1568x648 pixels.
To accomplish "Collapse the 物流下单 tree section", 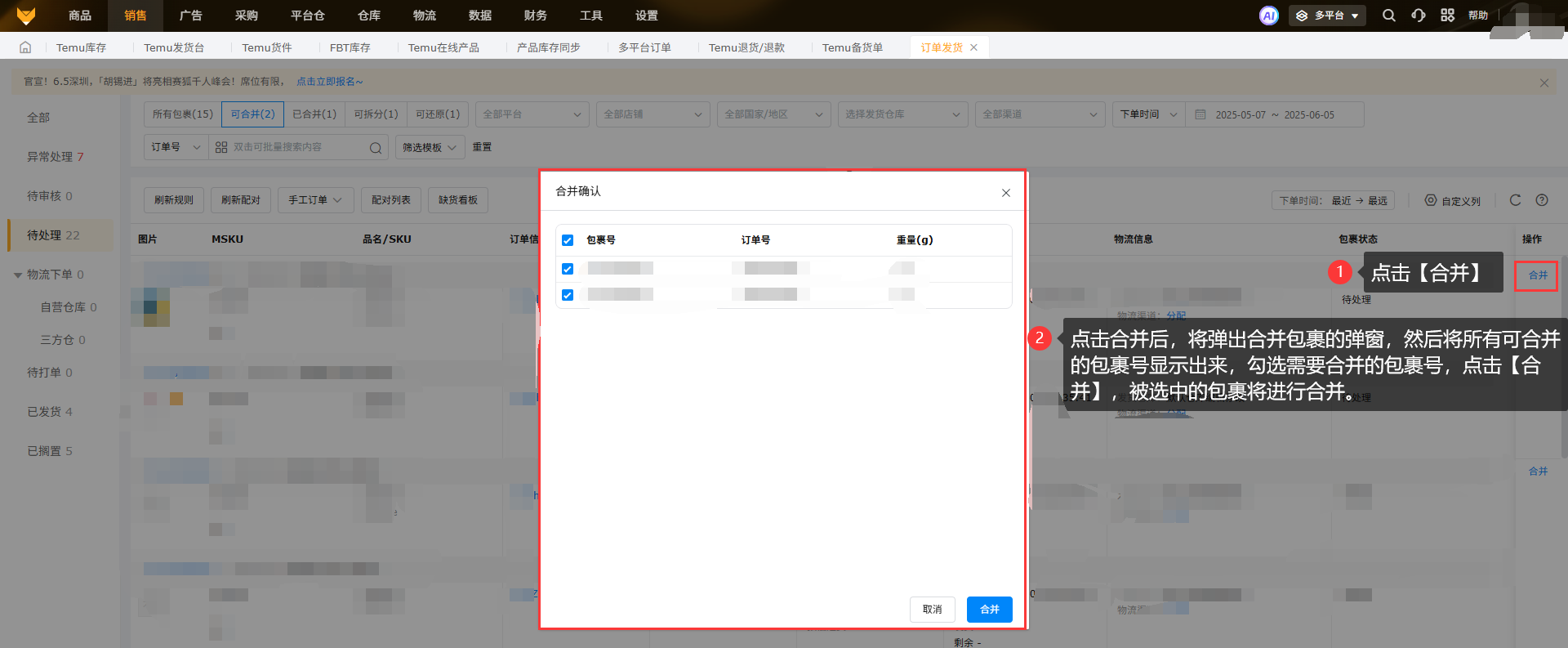I will tap(18, 275).
